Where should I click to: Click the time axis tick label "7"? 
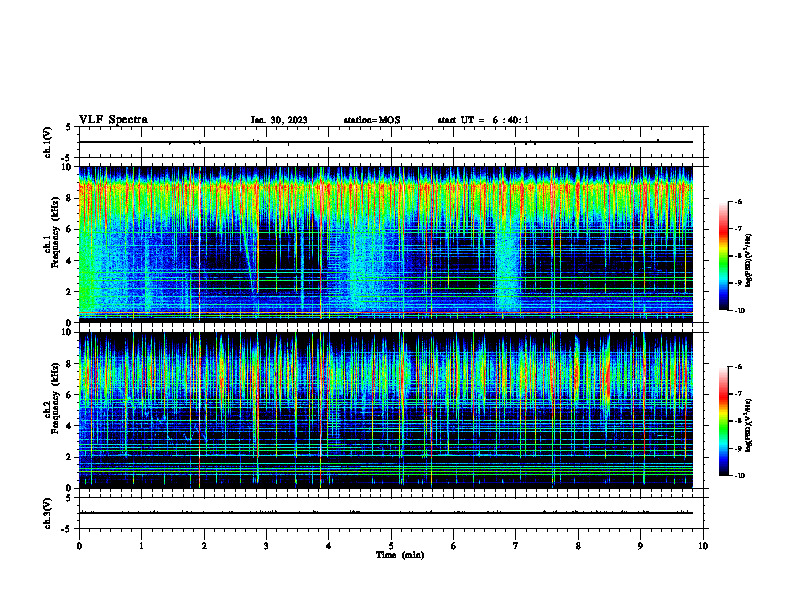[x=516, y=546]
